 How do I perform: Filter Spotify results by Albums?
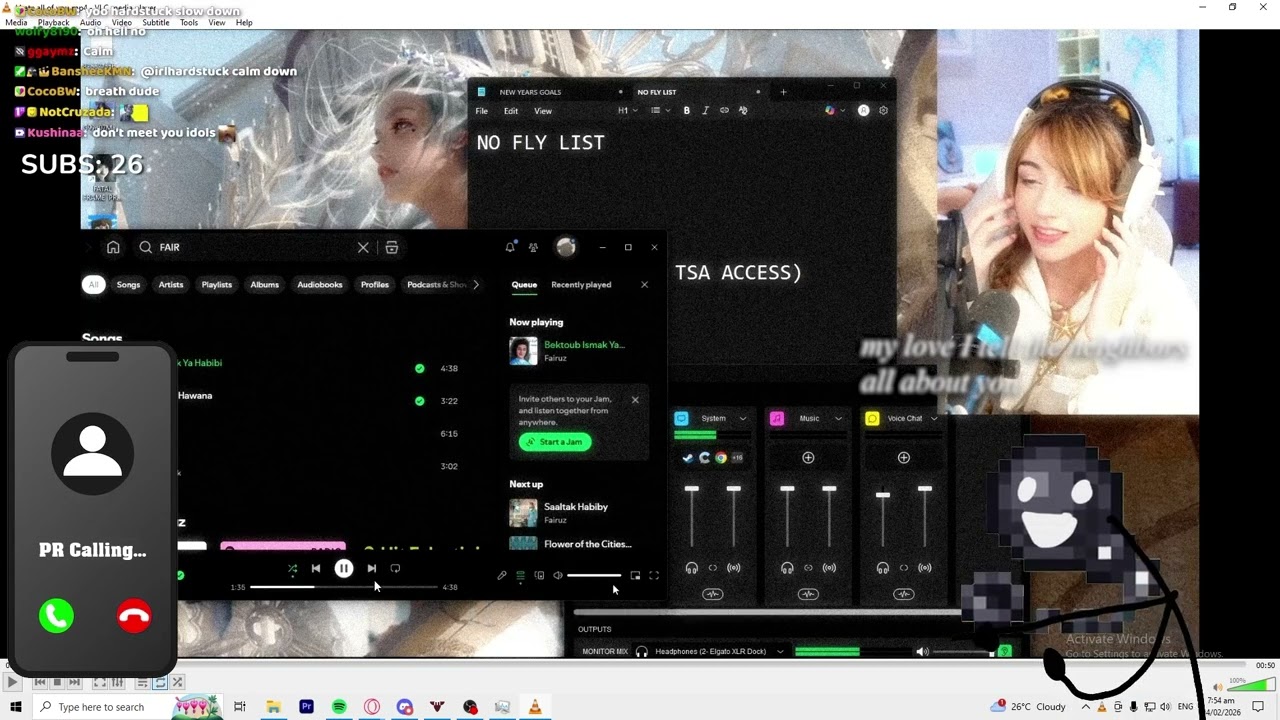[x=265, y=285]
